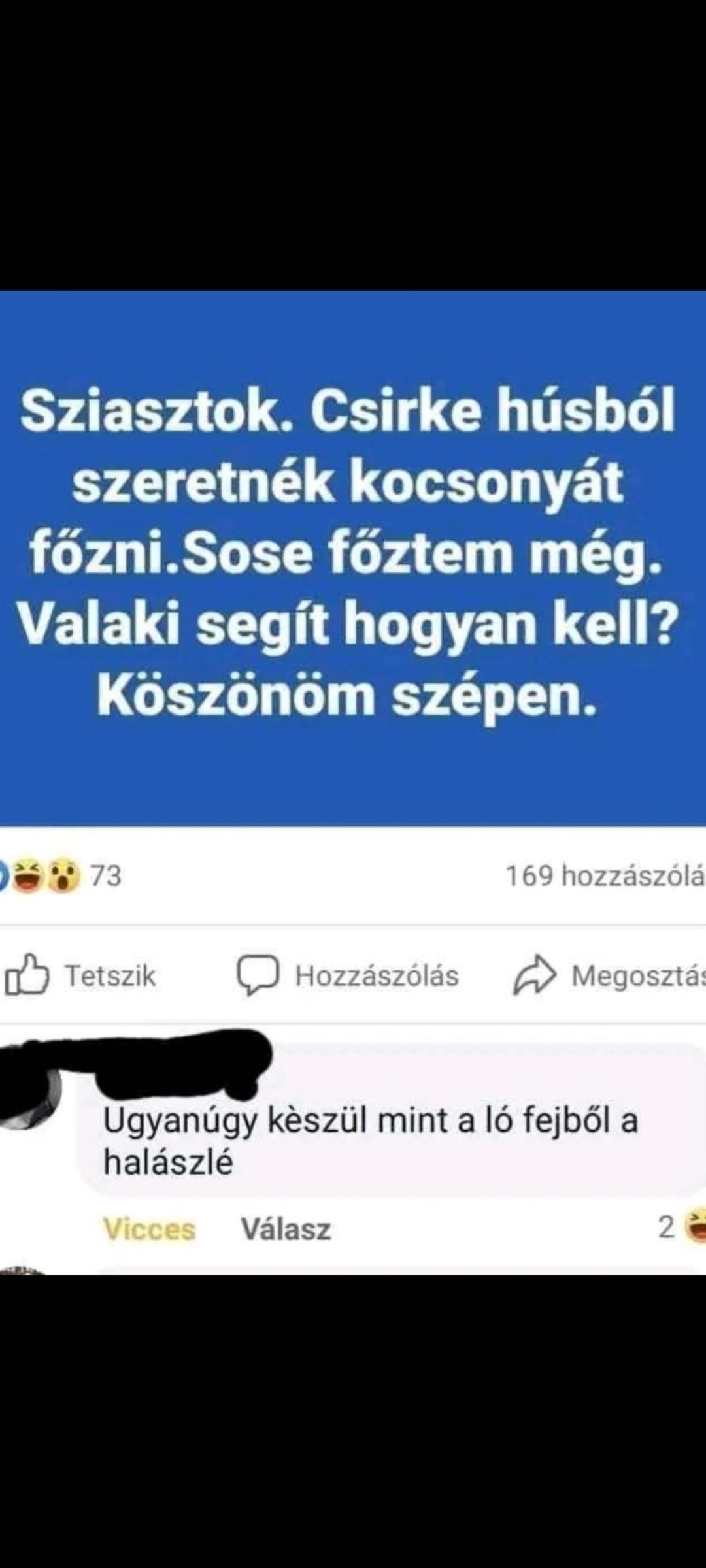Click haha emoji beside comment's 2 count

pyautogui.click(x=695, y=1227)
